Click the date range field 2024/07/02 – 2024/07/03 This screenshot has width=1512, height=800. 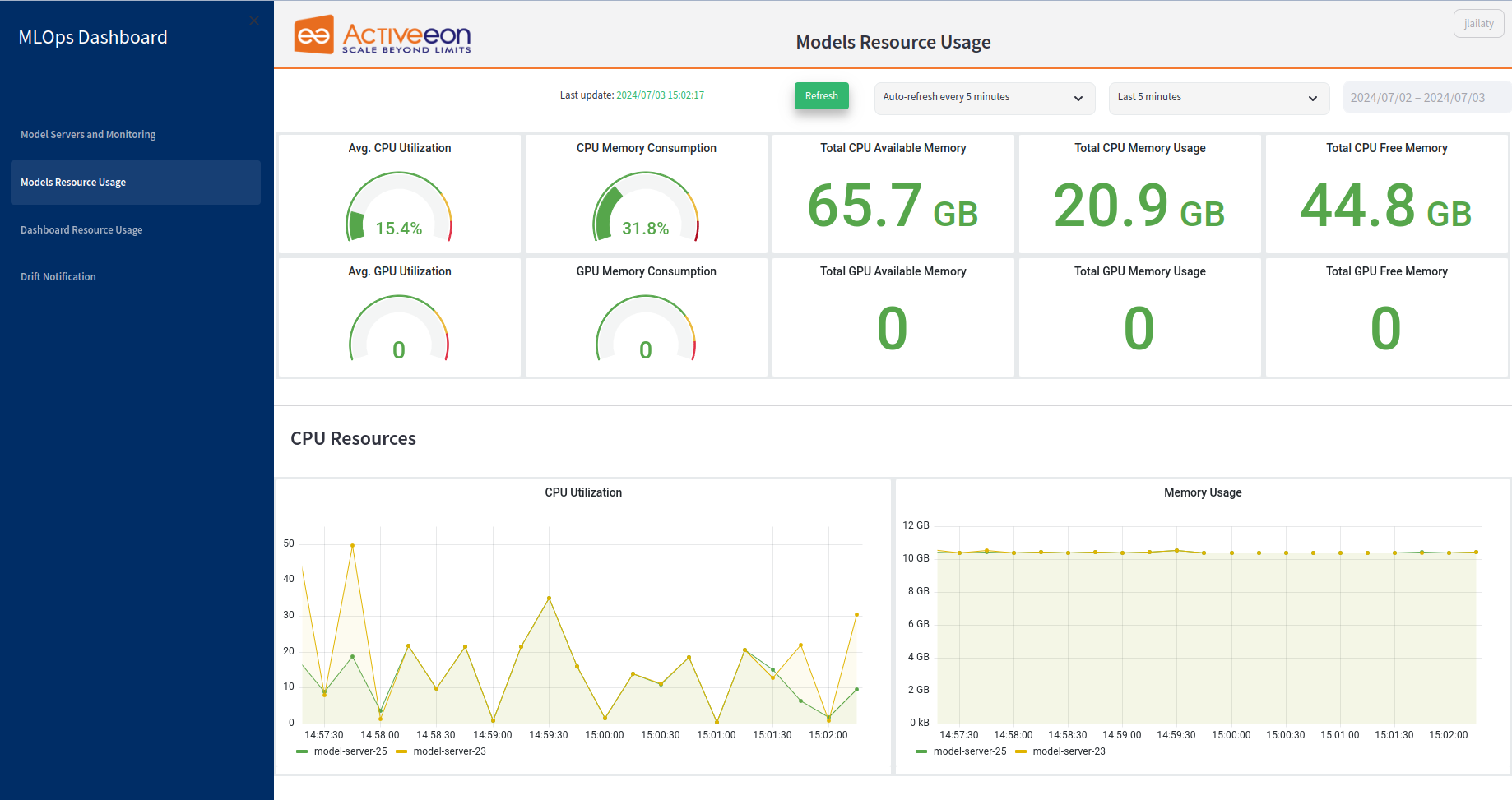point(1426,98)
